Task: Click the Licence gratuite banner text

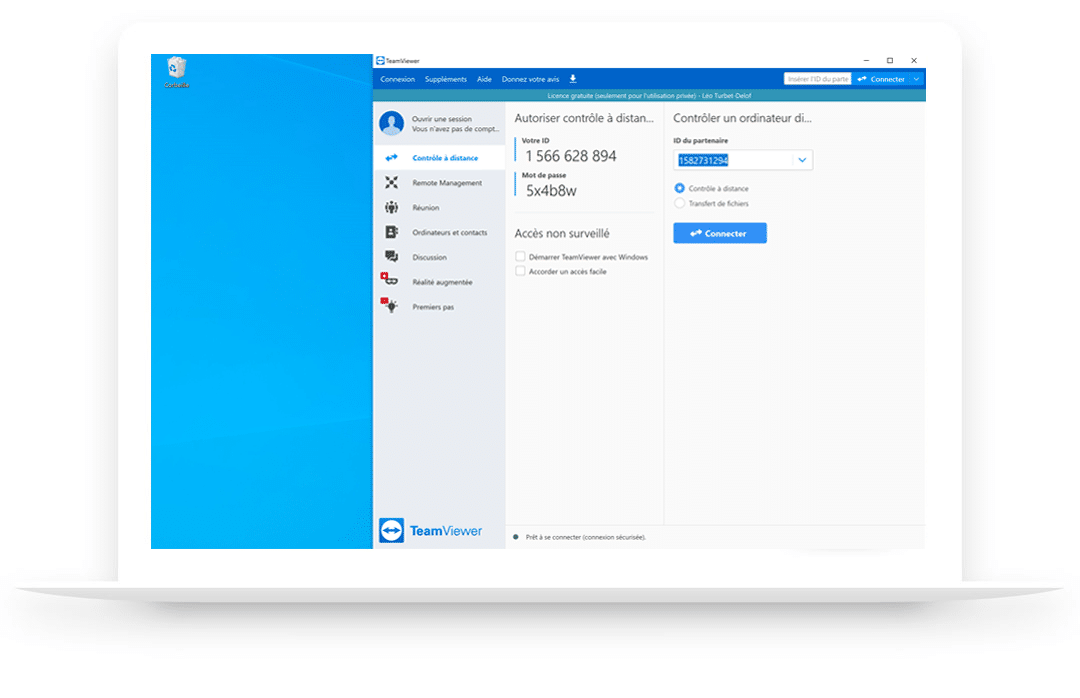Action: [x=649, y=96]
